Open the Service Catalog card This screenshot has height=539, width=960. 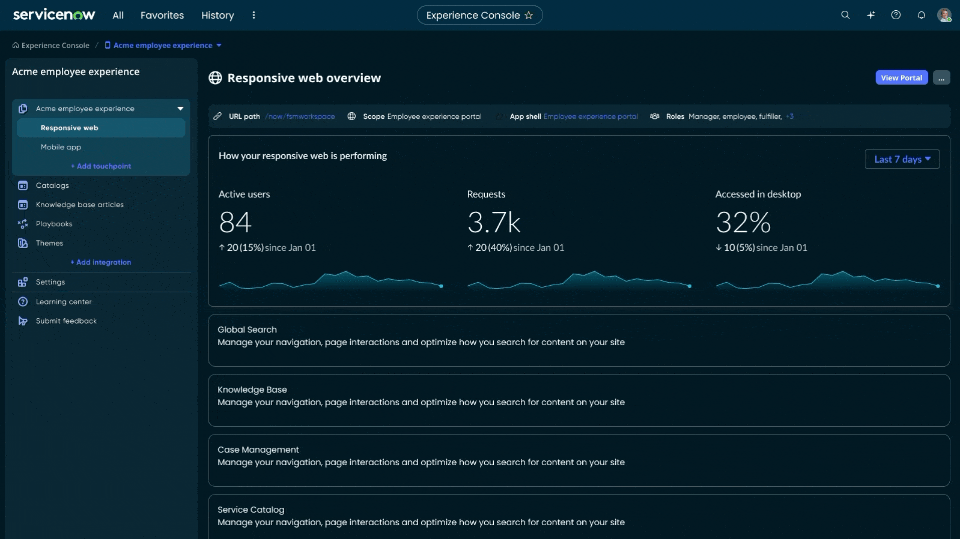pyautogui.click(x=579, y=518)
